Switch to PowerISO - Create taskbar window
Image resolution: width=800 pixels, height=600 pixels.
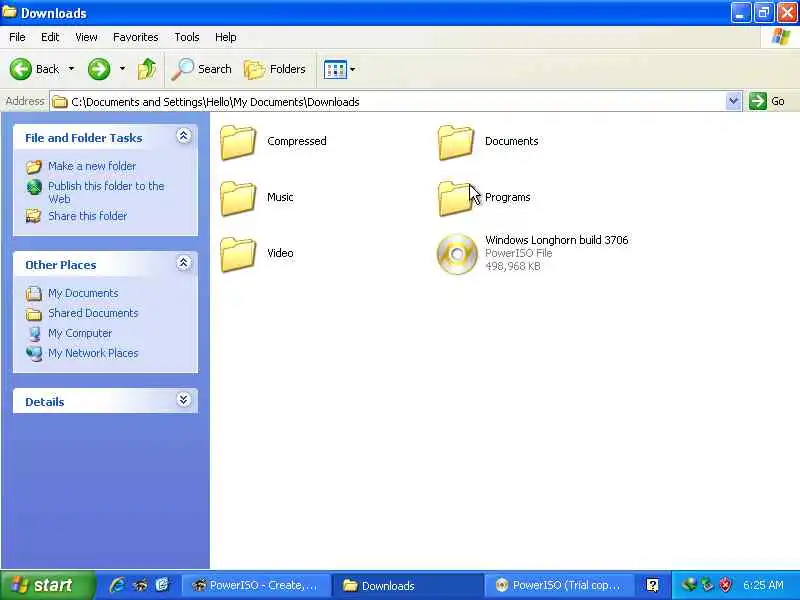pos(255,585)
